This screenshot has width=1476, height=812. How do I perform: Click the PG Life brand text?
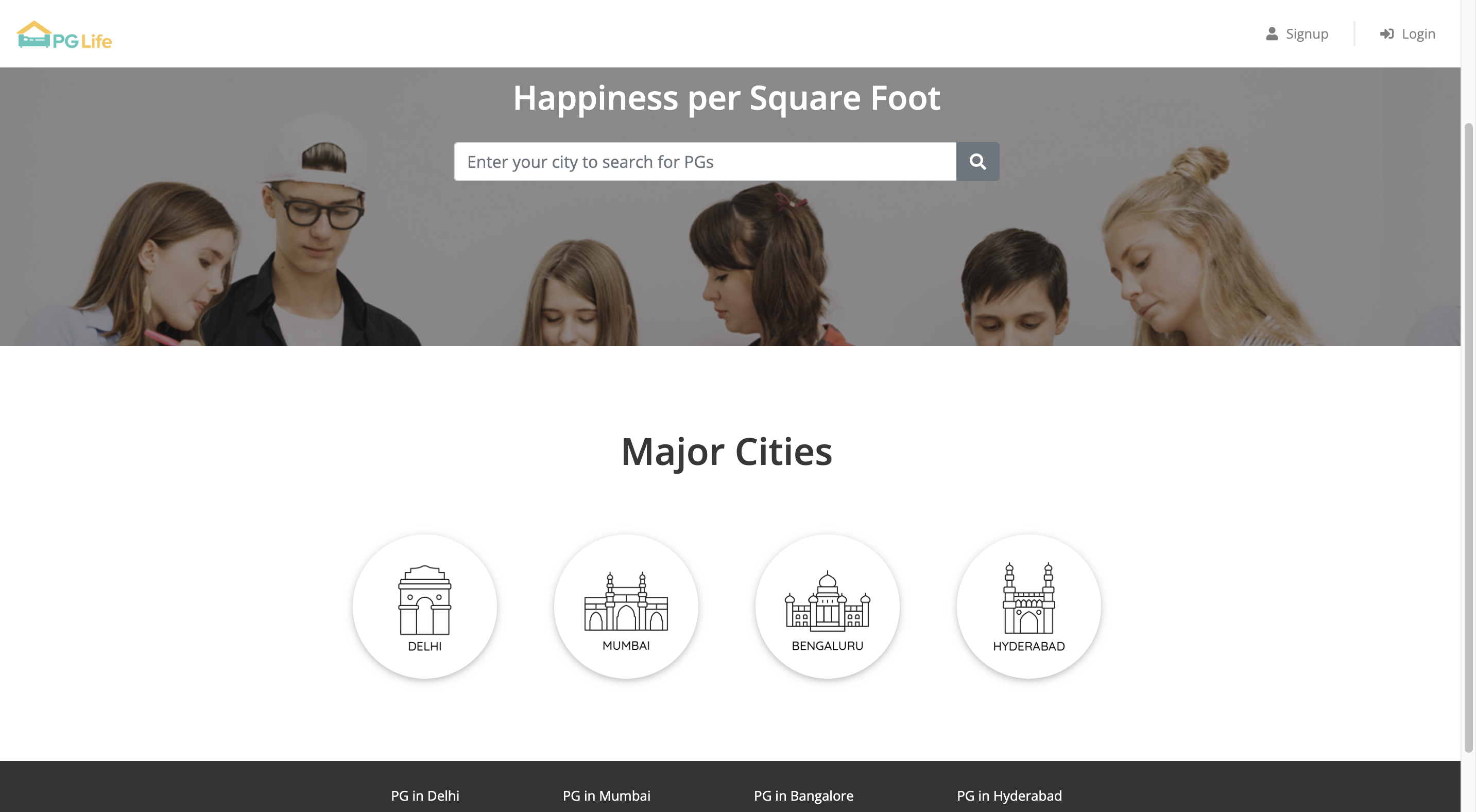pyautogui.click(x=82, y=41)
